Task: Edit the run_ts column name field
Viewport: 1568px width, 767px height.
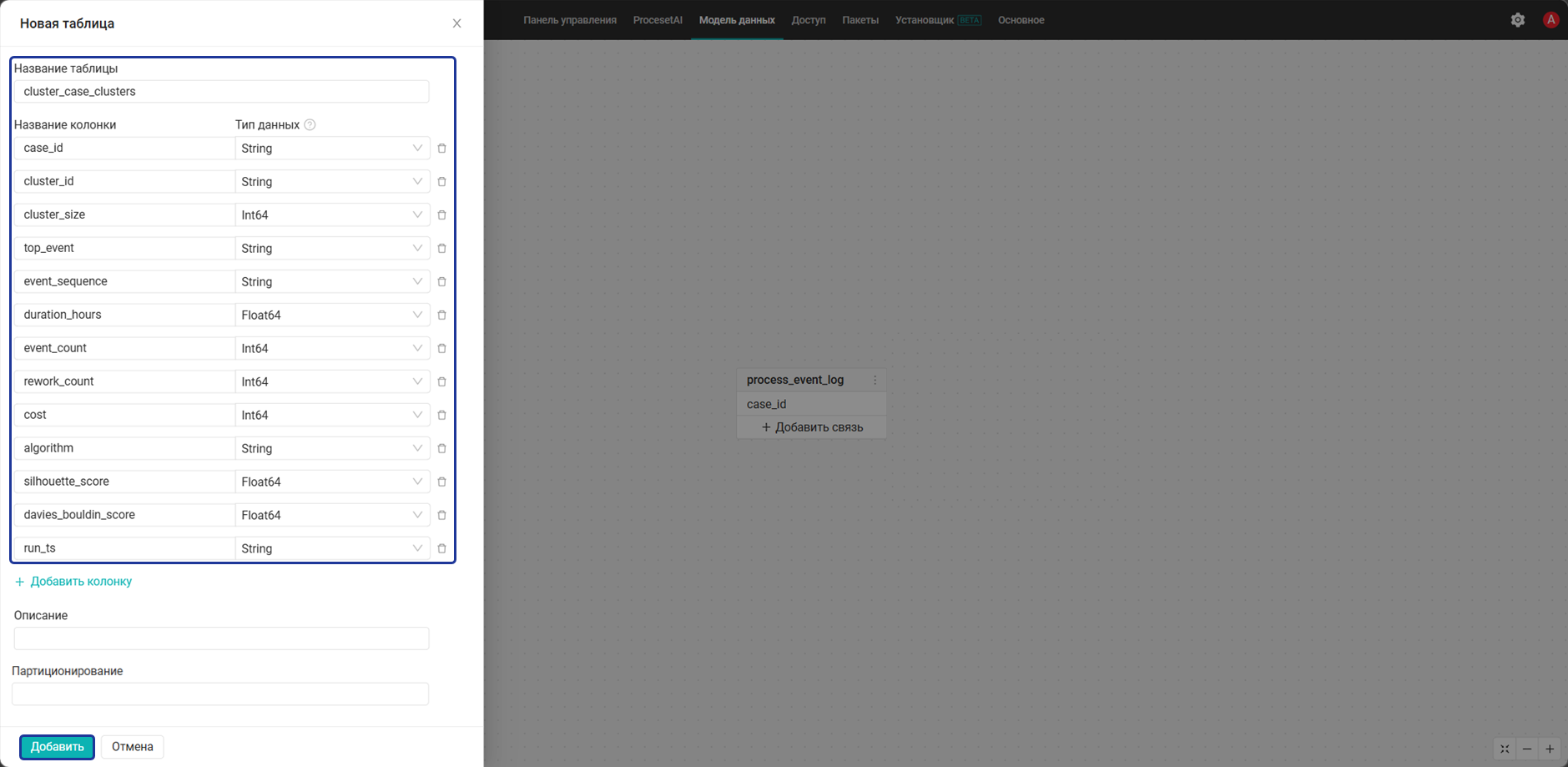Action: (x=124, y=549)
